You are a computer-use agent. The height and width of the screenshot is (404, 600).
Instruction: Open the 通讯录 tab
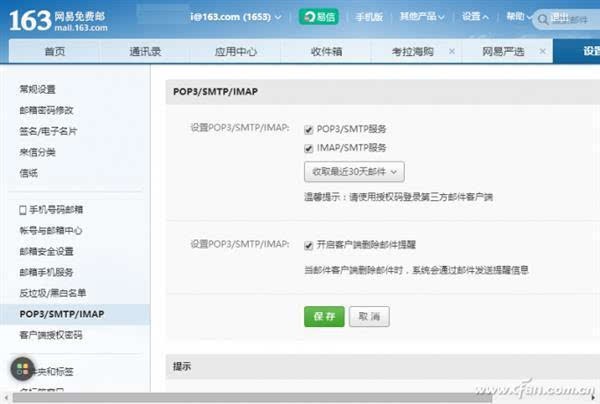click(145, 51)
